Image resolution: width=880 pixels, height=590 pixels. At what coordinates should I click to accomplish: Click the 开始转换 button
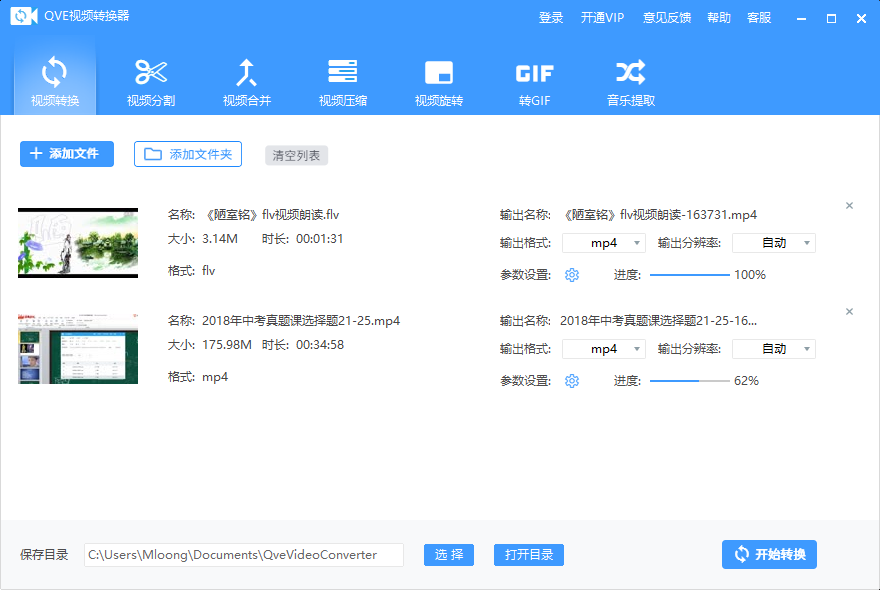(769, 554)
